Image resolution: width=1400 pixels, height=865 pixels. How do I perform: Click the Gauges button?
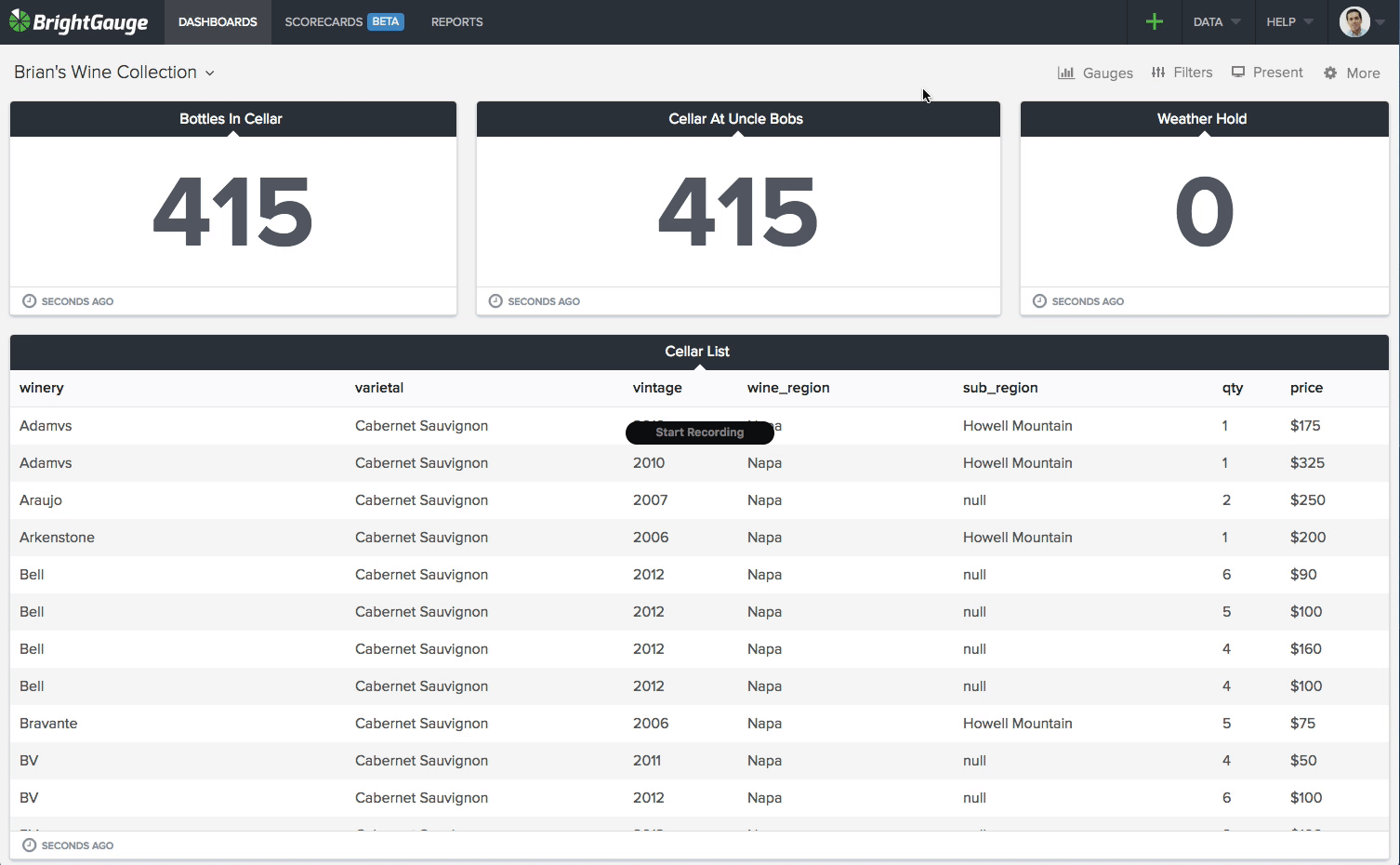coord(1095,73)
